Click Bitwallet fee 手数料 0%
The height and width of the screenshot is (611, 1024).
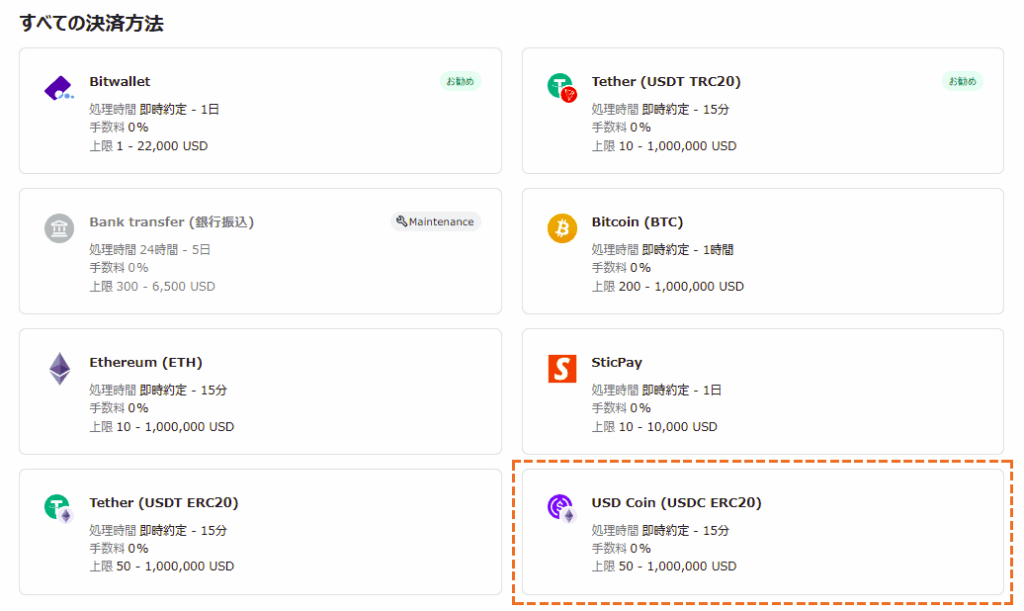pos(119,127)
